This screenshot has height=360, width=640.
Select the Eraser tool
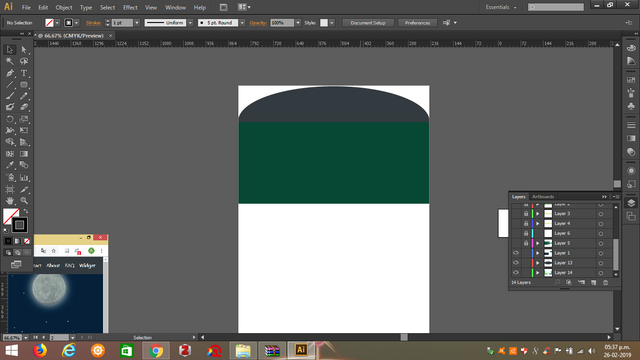24,107
